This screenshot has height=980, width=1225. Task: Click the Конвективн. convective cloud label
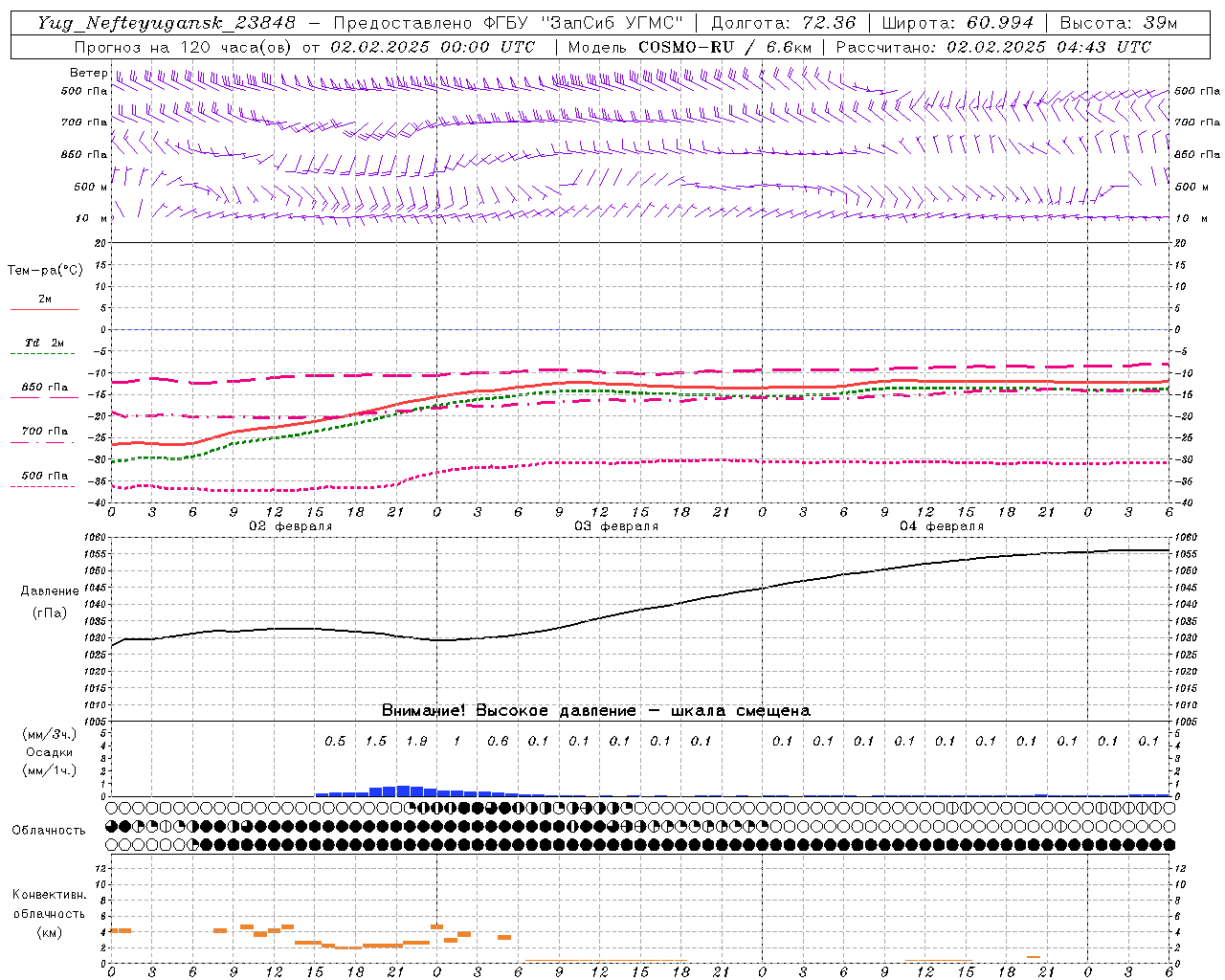tap(50, 894)
